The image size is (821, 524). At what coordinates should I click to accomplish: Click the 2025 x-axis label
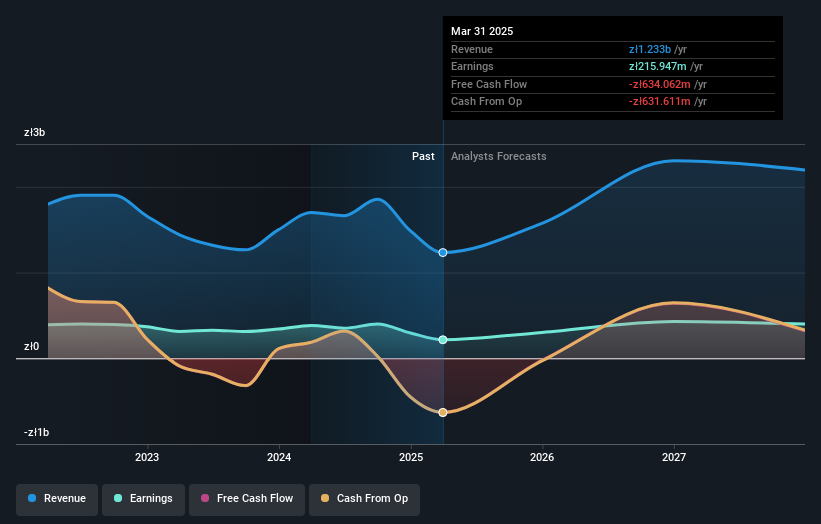[x=411, y=457]
